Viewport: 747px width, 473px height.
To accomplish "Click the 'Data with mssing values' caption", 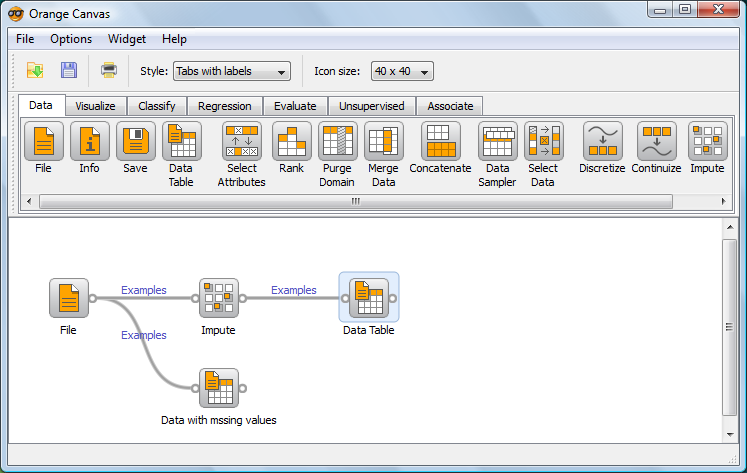I will pos(219,420).
